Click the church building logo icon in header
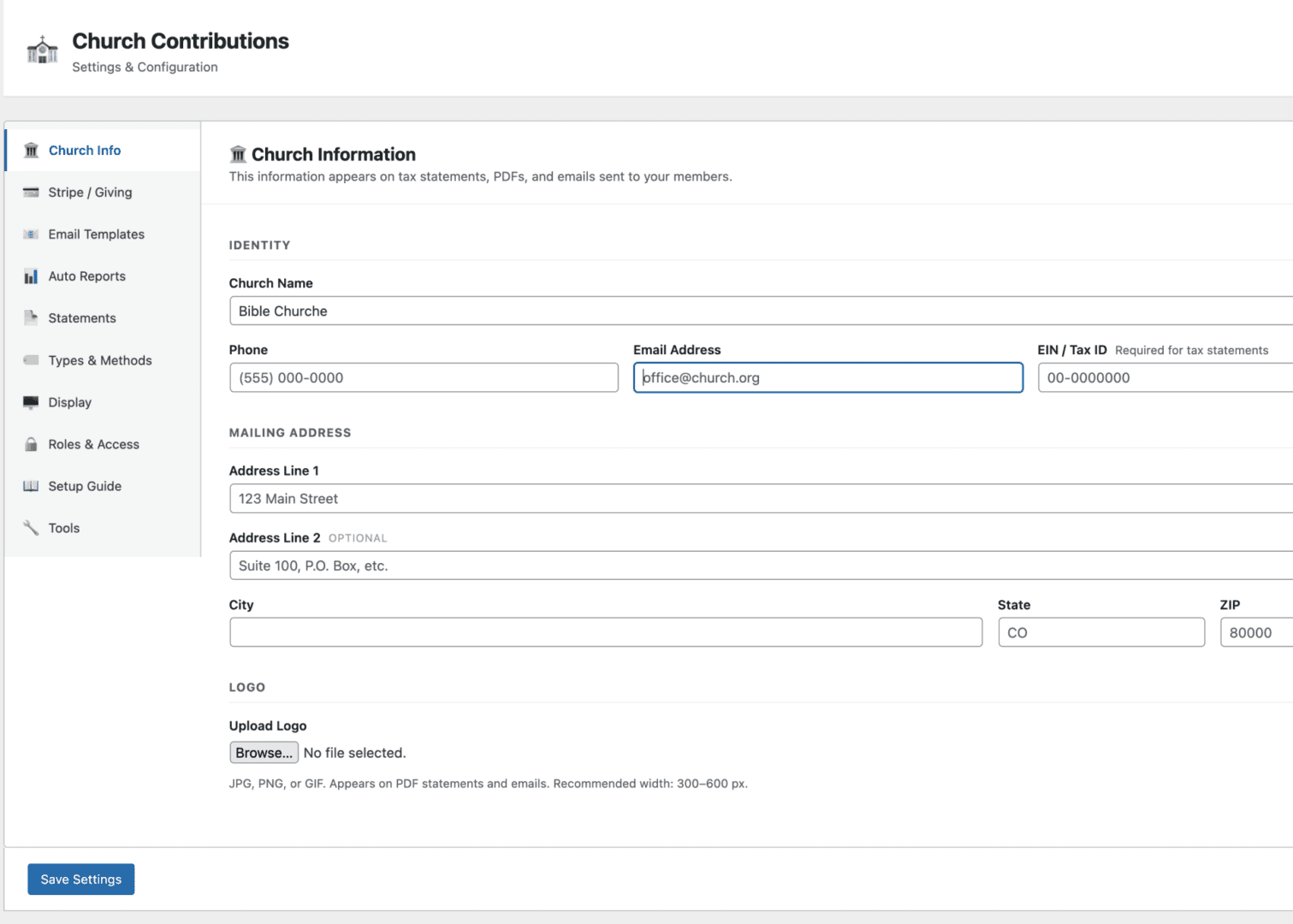 tap(42, 50)
